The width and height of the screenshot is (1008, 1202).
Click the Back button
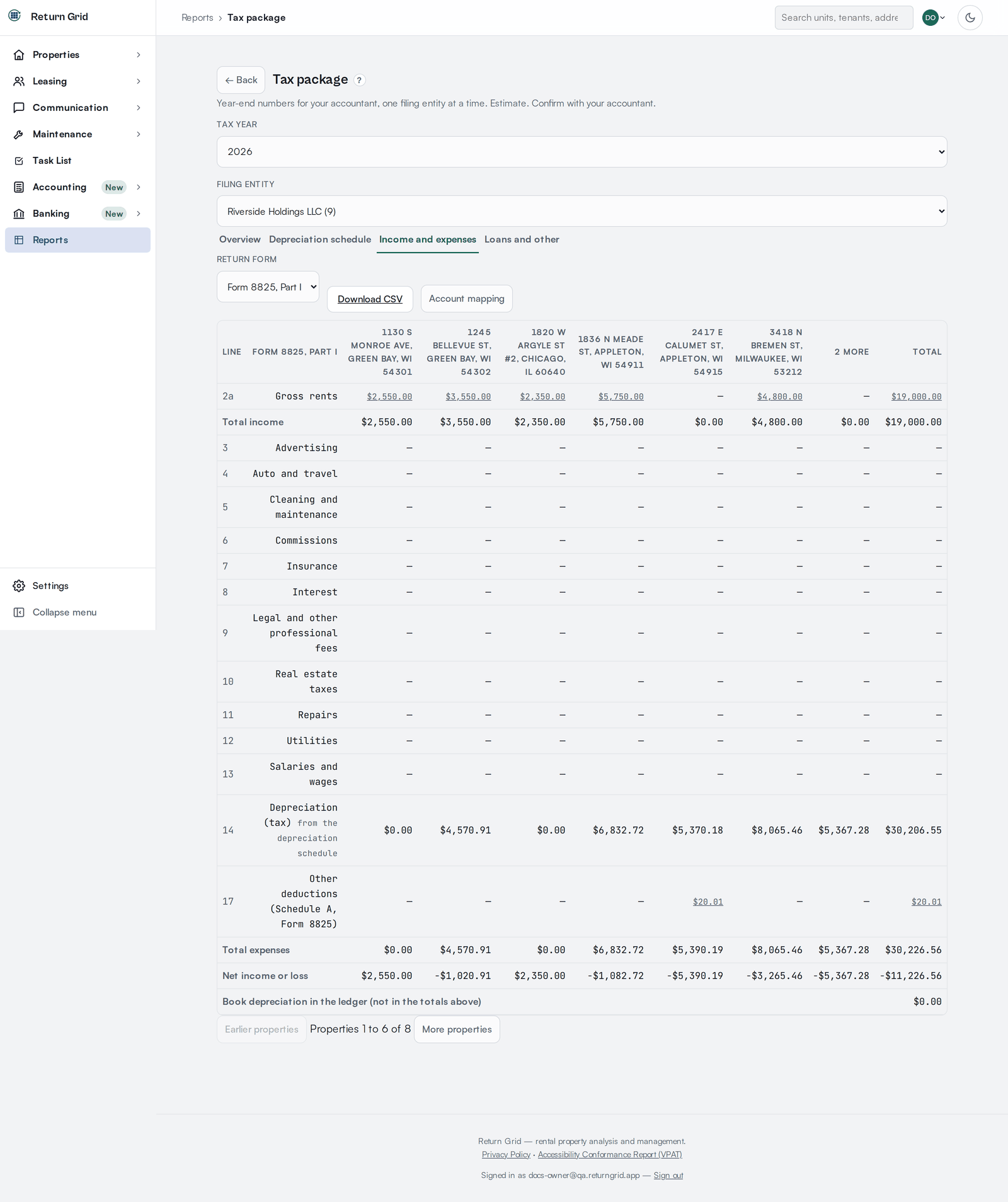[241, 80]
